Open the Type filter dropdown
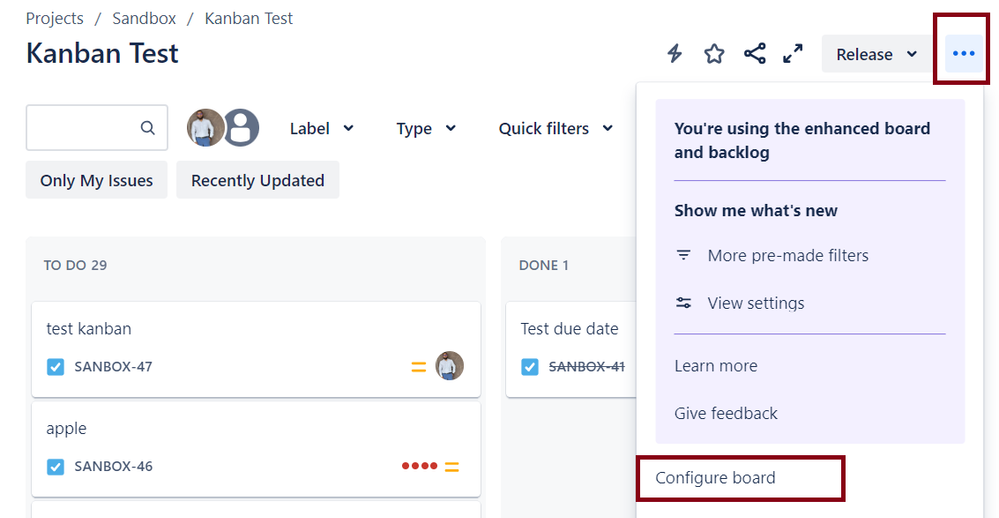 coord(426,128)
